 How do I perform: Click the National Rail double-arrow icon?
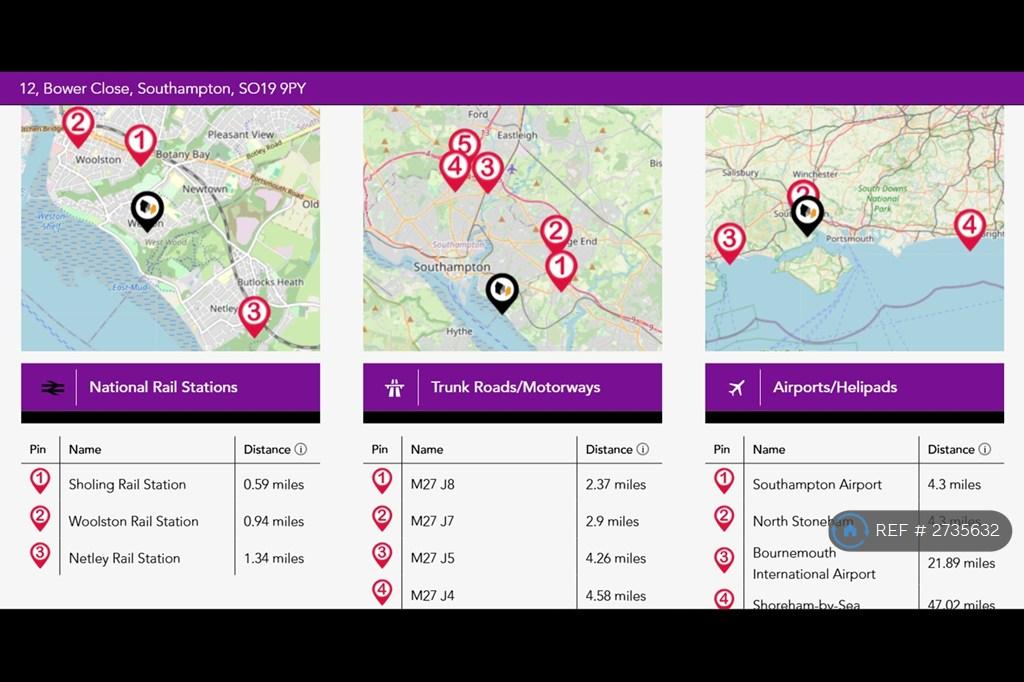click(x=53, y=388)
